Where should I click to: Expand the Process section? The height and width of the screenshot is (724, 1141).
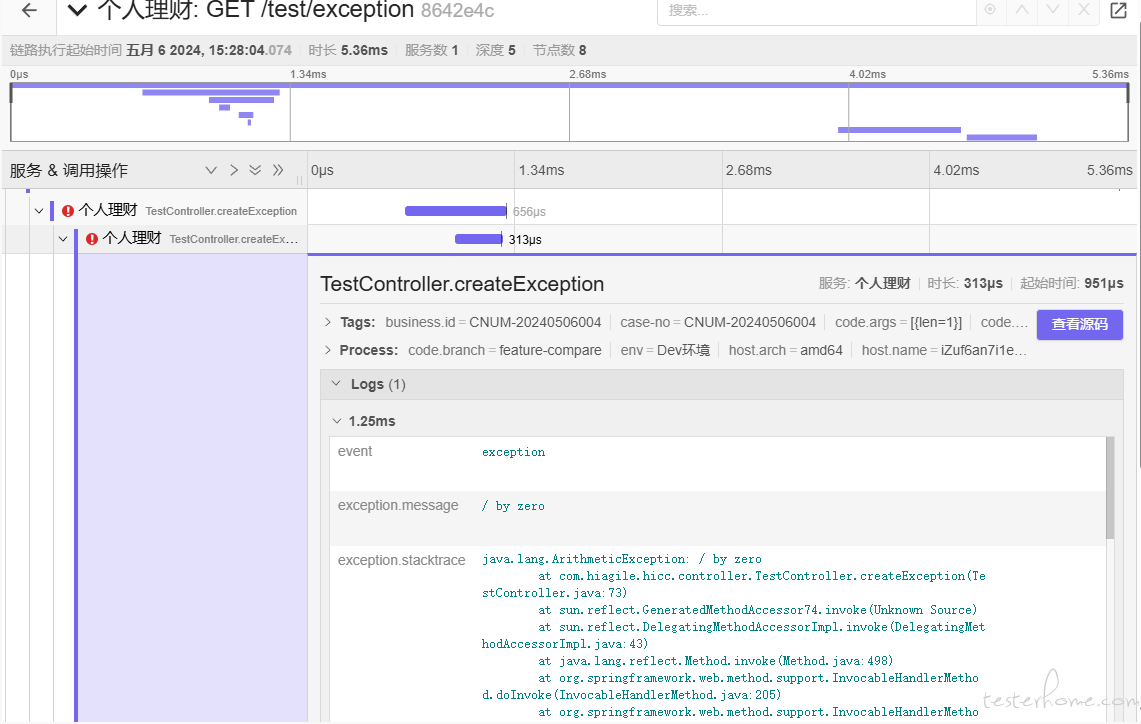[327, 350]
